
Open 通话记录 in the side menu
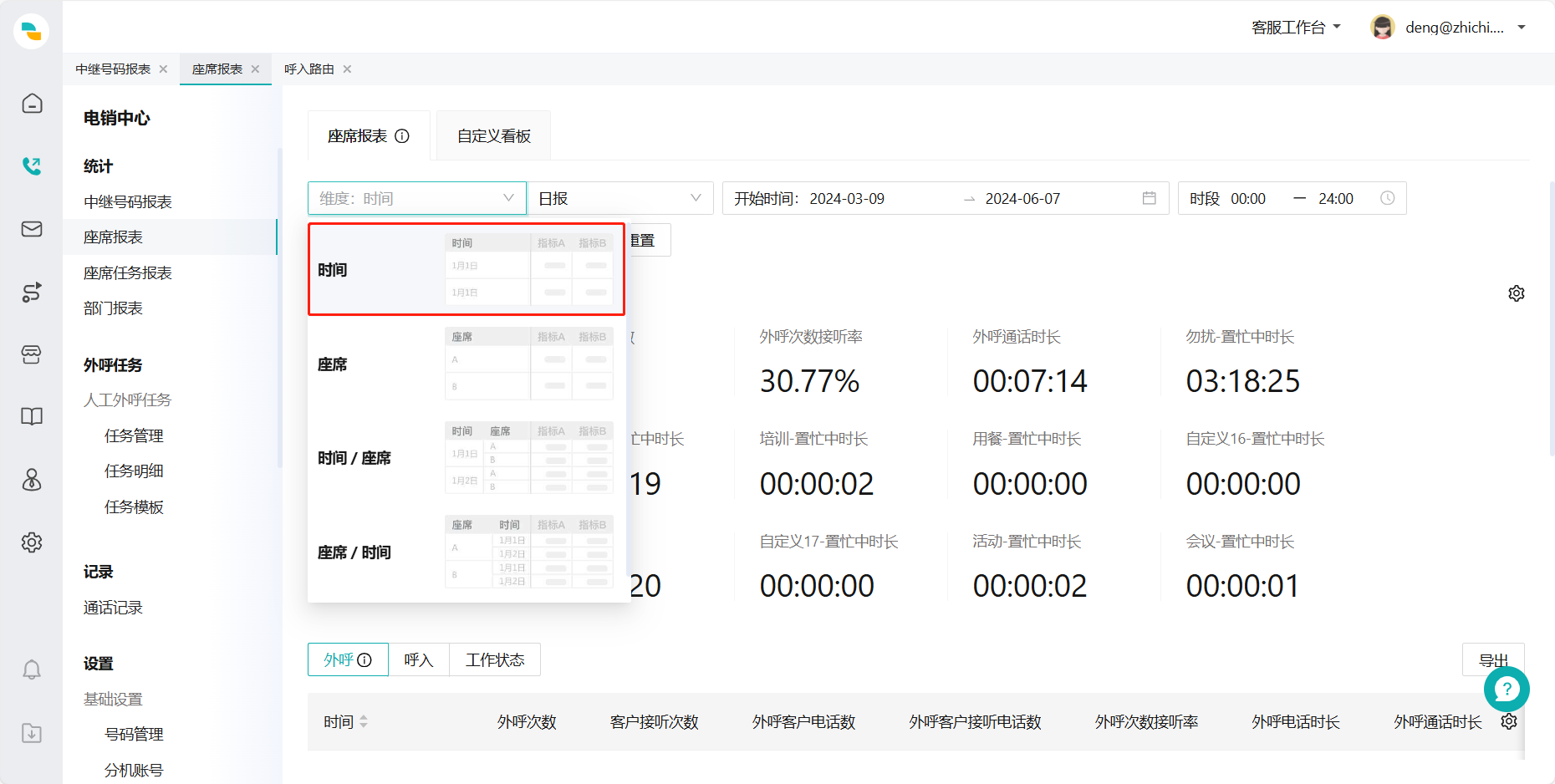[x=113, y=608]
